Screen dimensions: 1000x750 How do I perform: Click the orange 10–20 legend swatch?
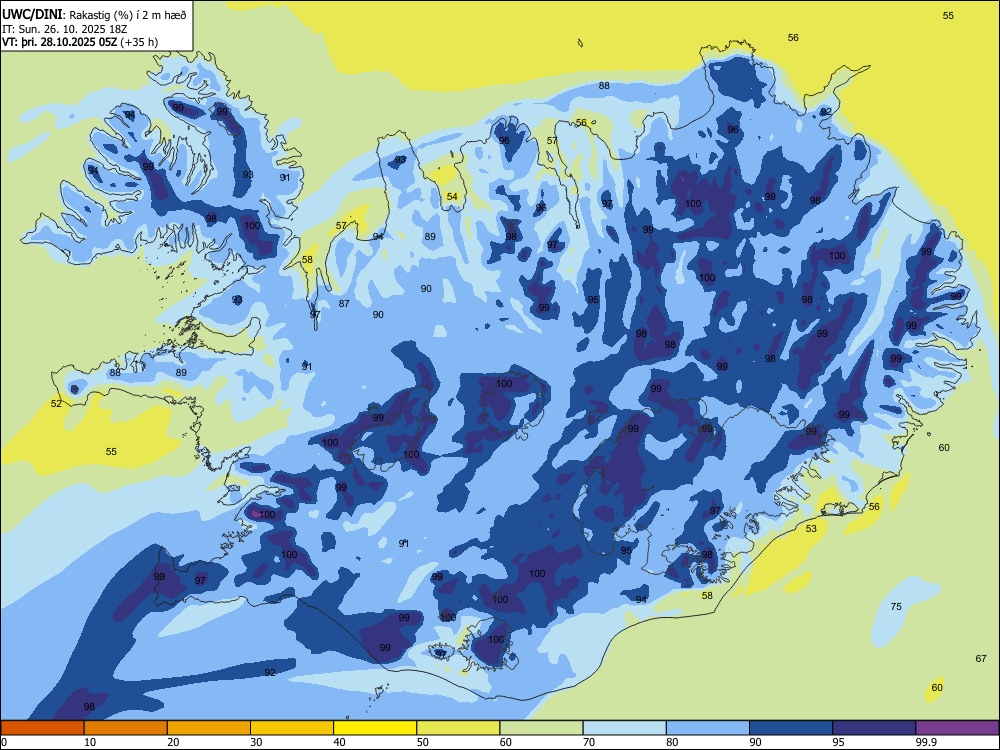pos(126,728)
